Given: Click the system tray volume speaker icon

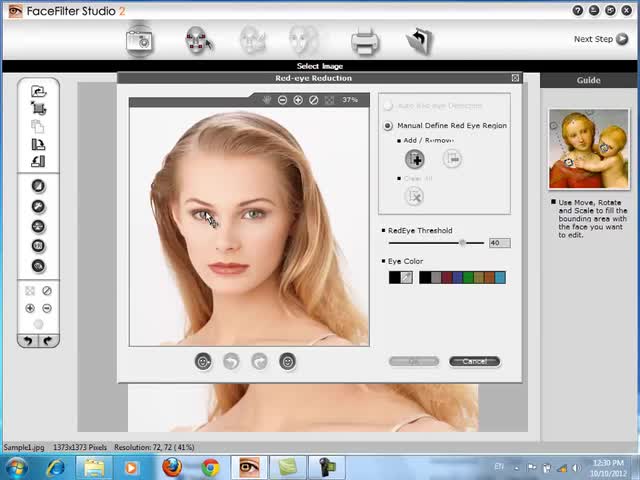Looking at the screenshot, I should (x=577, y=468).
